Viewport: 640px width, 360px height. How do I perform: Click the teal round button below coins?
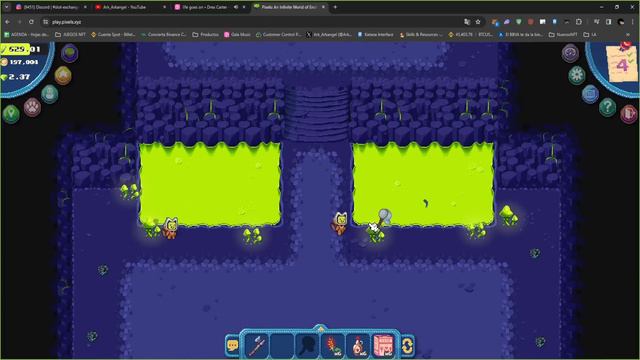pyautogui.click(x=50, y=94)
